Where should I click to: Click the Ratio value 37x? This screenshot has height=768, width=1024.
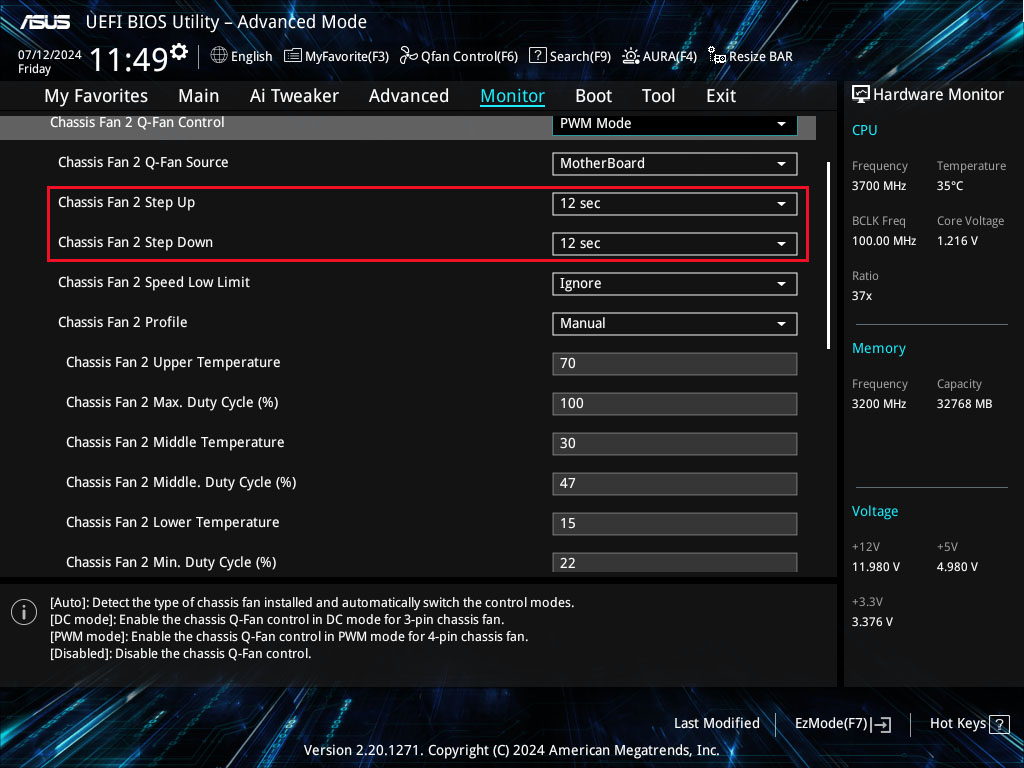(x=861, y=296)
